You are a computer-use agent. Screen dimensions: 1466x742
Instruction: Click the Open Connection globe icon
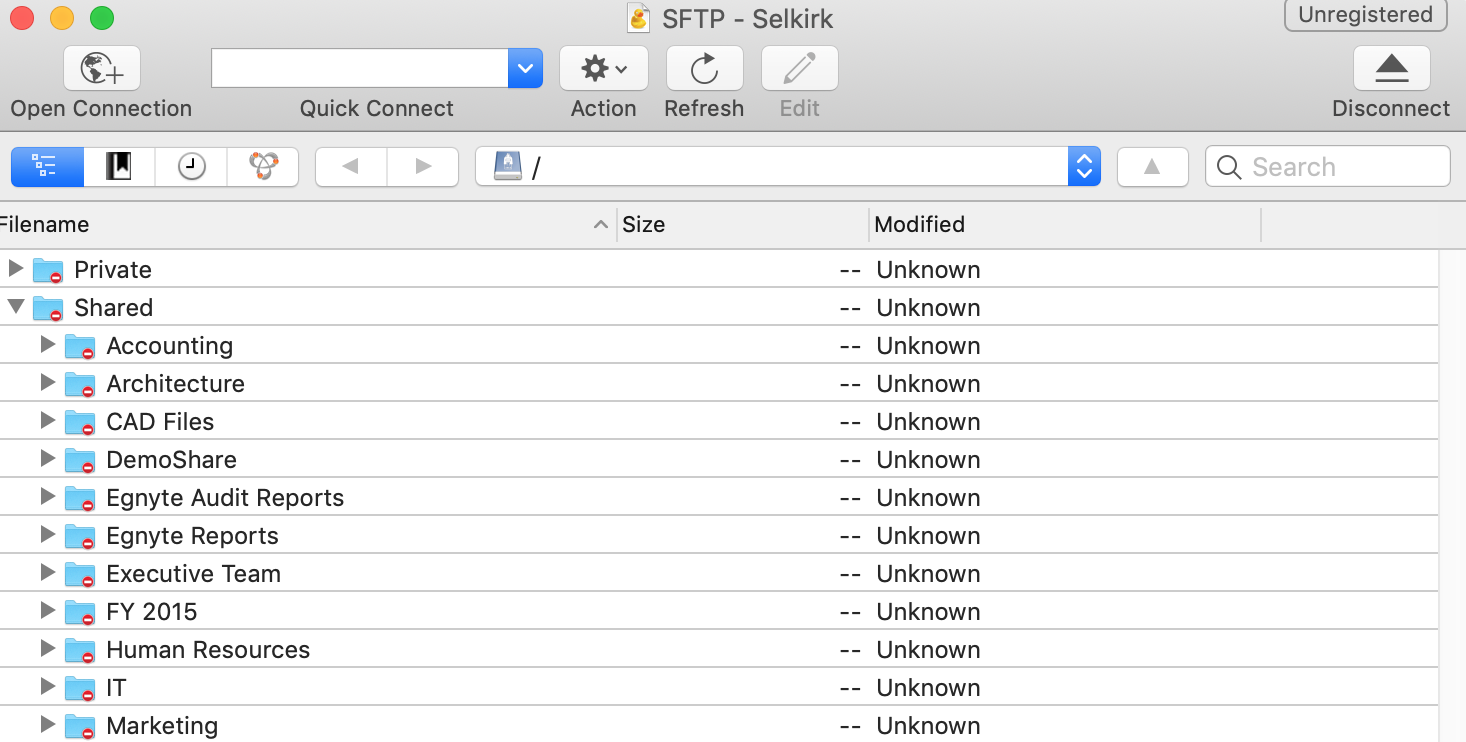pyautogui.click(x=101, y=69)
